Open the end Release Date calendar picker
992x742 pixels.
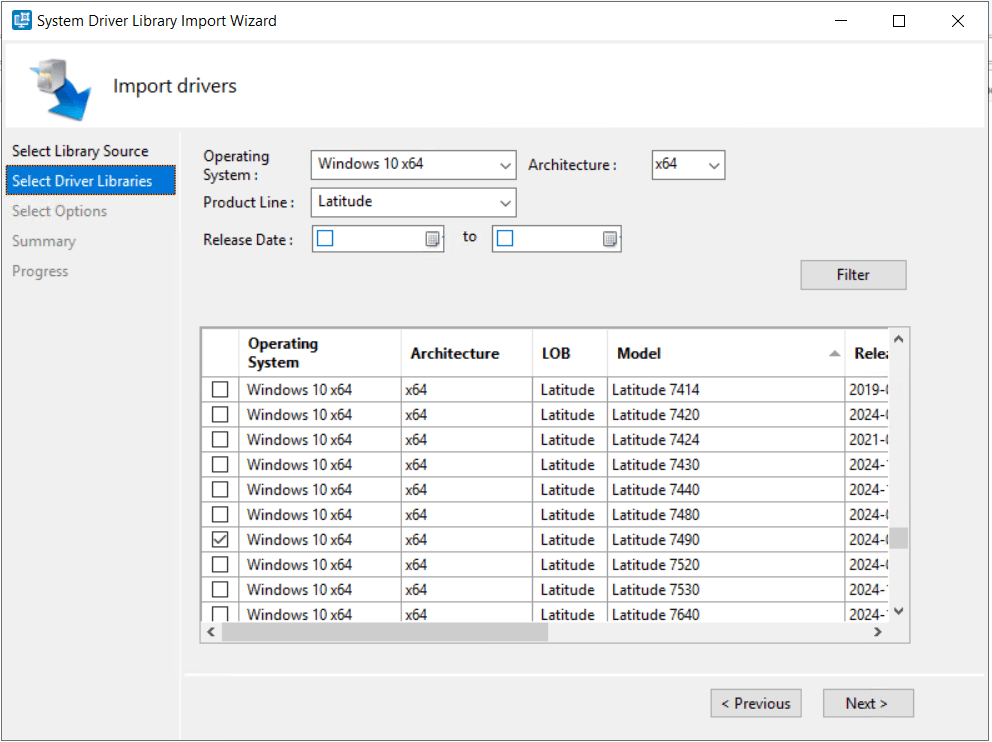coord(610,239)
